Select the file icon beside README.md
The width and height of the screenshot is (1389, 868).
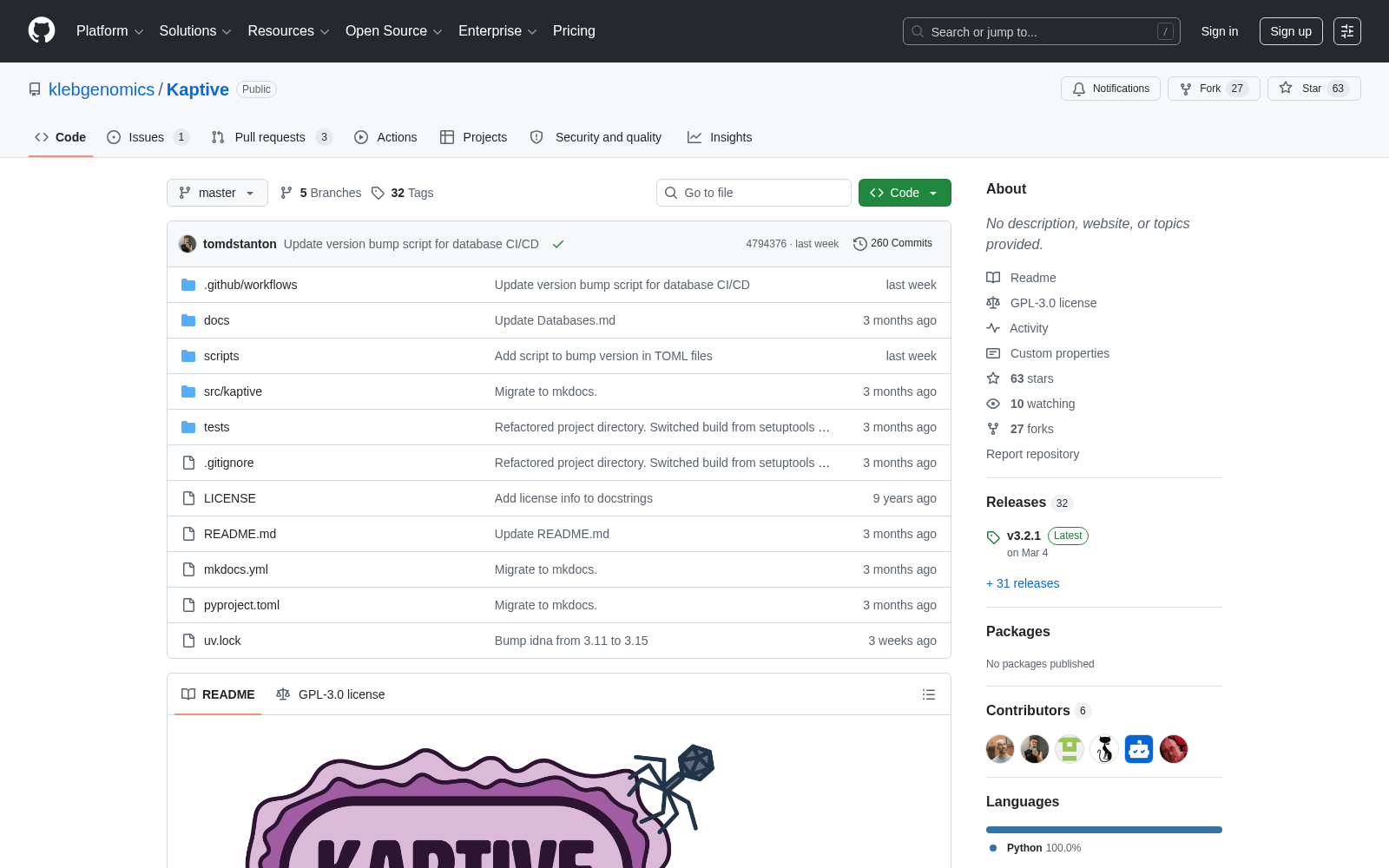pyautogui.click(x=188, y=534)
